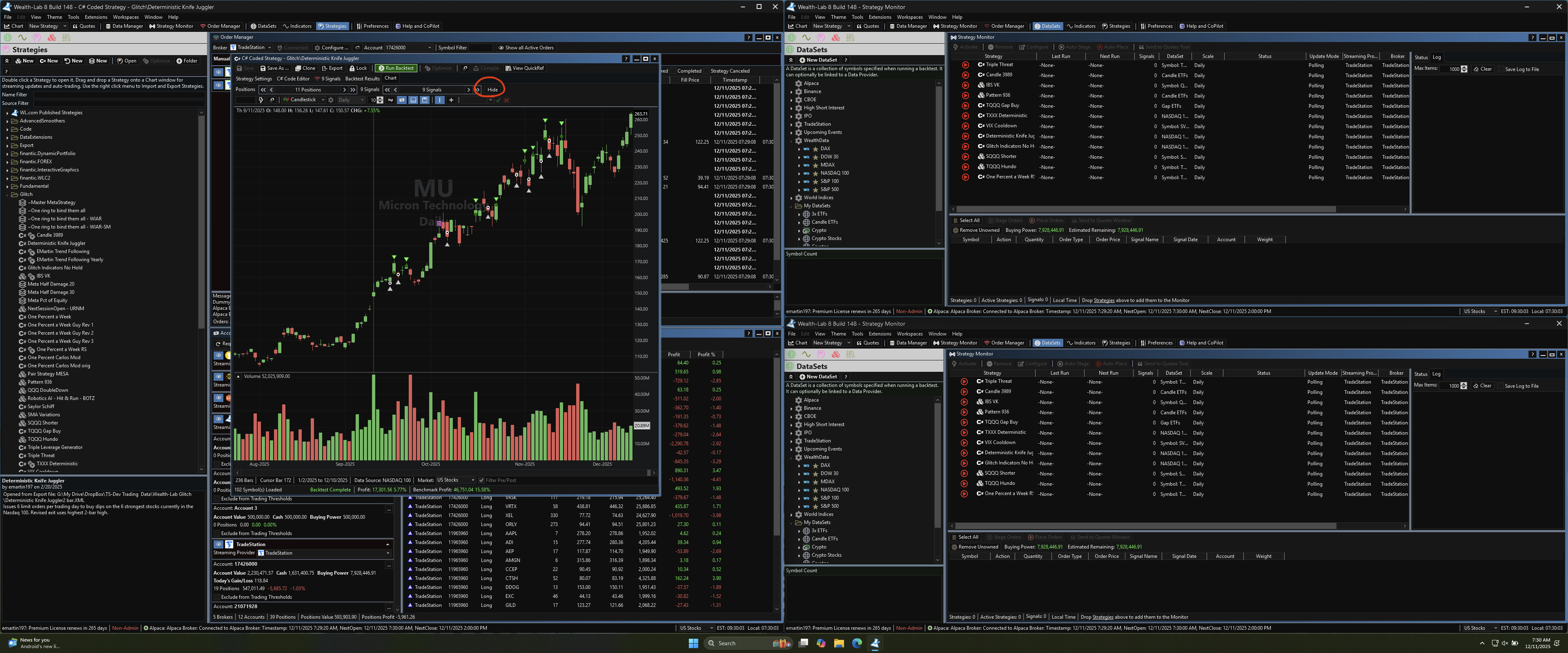Viewport: 1568px width, 653px height.
Task: Switch to the Backtest Results tab
Action: pos(362,78)
